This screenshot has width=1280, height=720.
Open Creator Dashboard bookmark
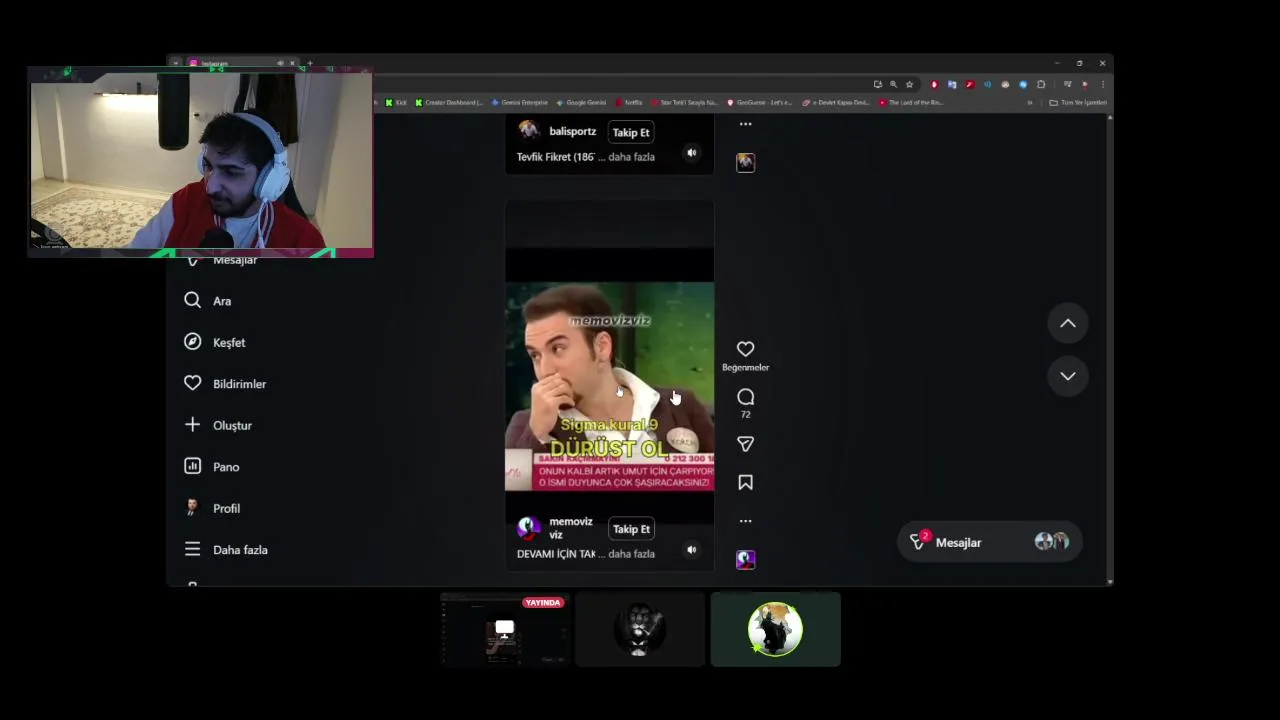pos(449,102)
